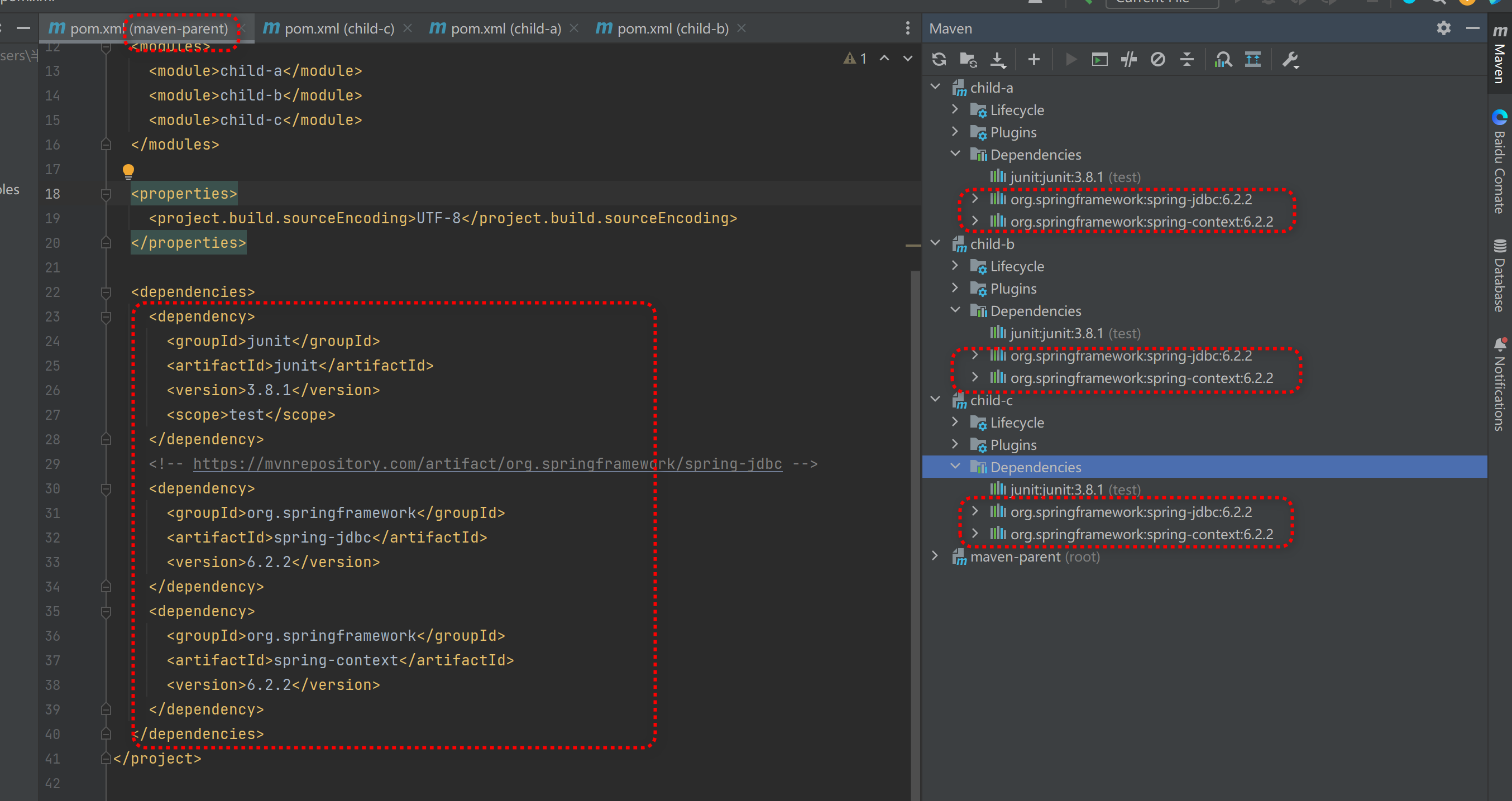Click Download Sources and Documentation icon
This screenshot has width=1512, height=801.
click(x=998, y=59)
